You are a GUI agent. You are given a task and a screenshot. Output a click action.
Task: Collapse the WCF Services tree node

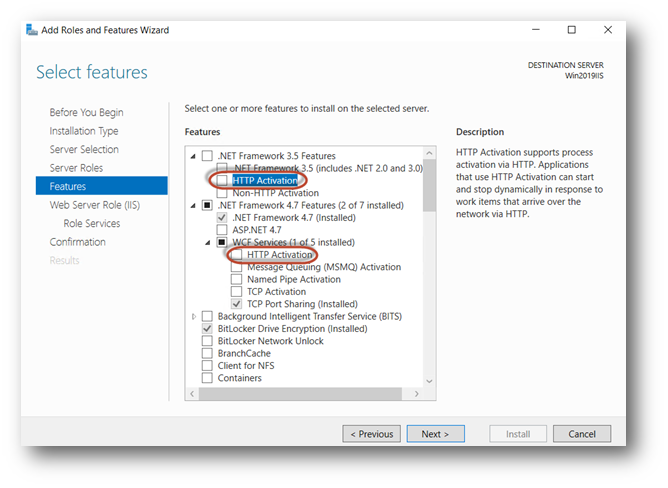(x=208, y=243)
